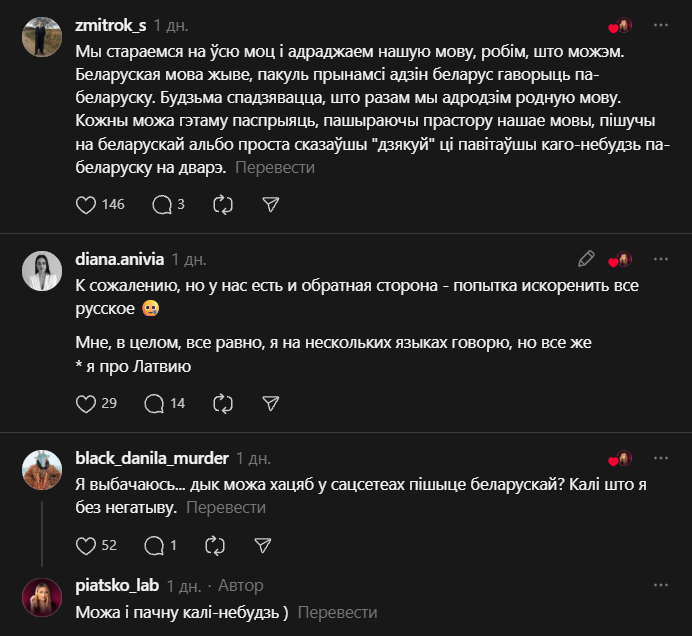Open more options for zmitrok_s comment

click(x=661, y=24)
